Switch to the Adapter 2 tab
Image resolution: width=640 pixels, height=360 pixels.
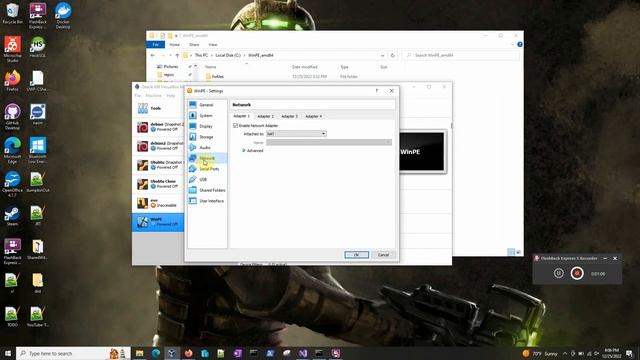pos(265,116)
